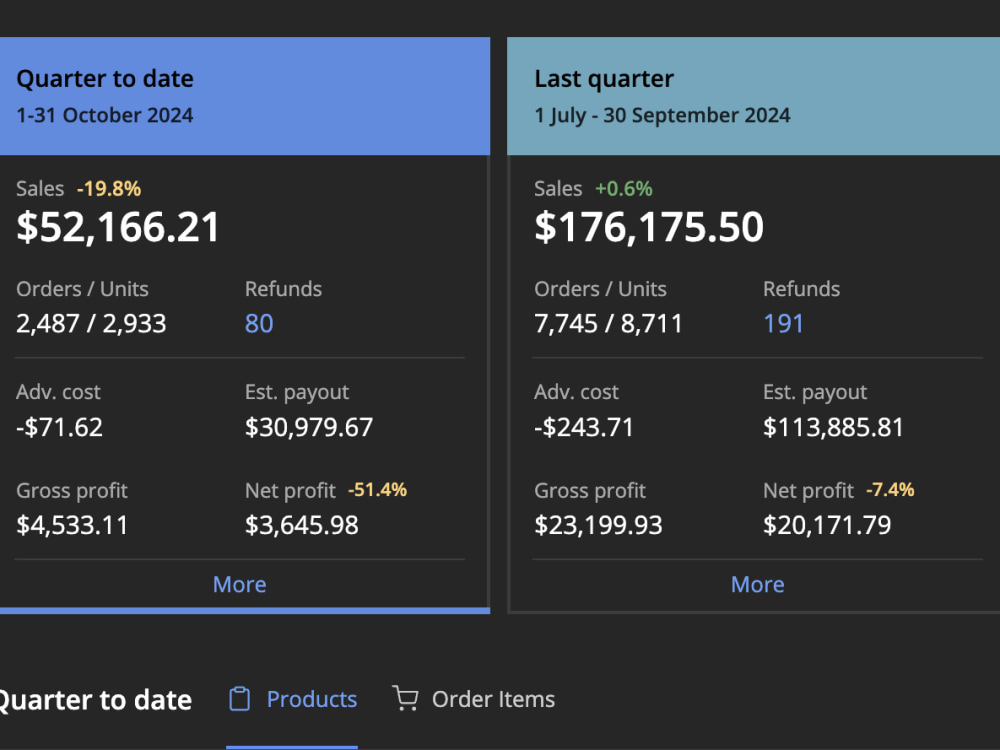Click Last quarter refunds value 191
This screenshot has width=1000, height=750.
click(783, 323)
